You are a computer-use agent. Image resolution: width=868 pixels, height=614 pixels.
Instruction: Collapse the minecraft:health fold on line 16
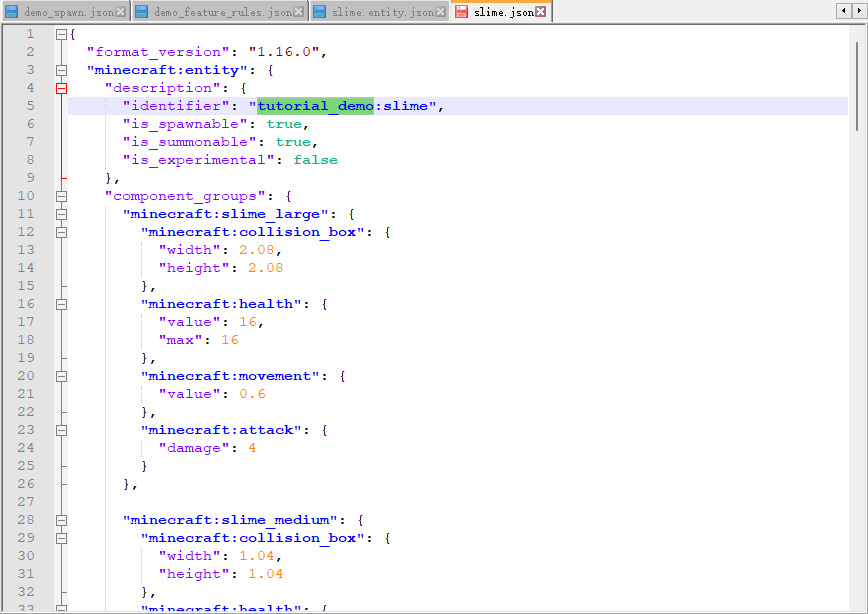(x=61, y=304)
